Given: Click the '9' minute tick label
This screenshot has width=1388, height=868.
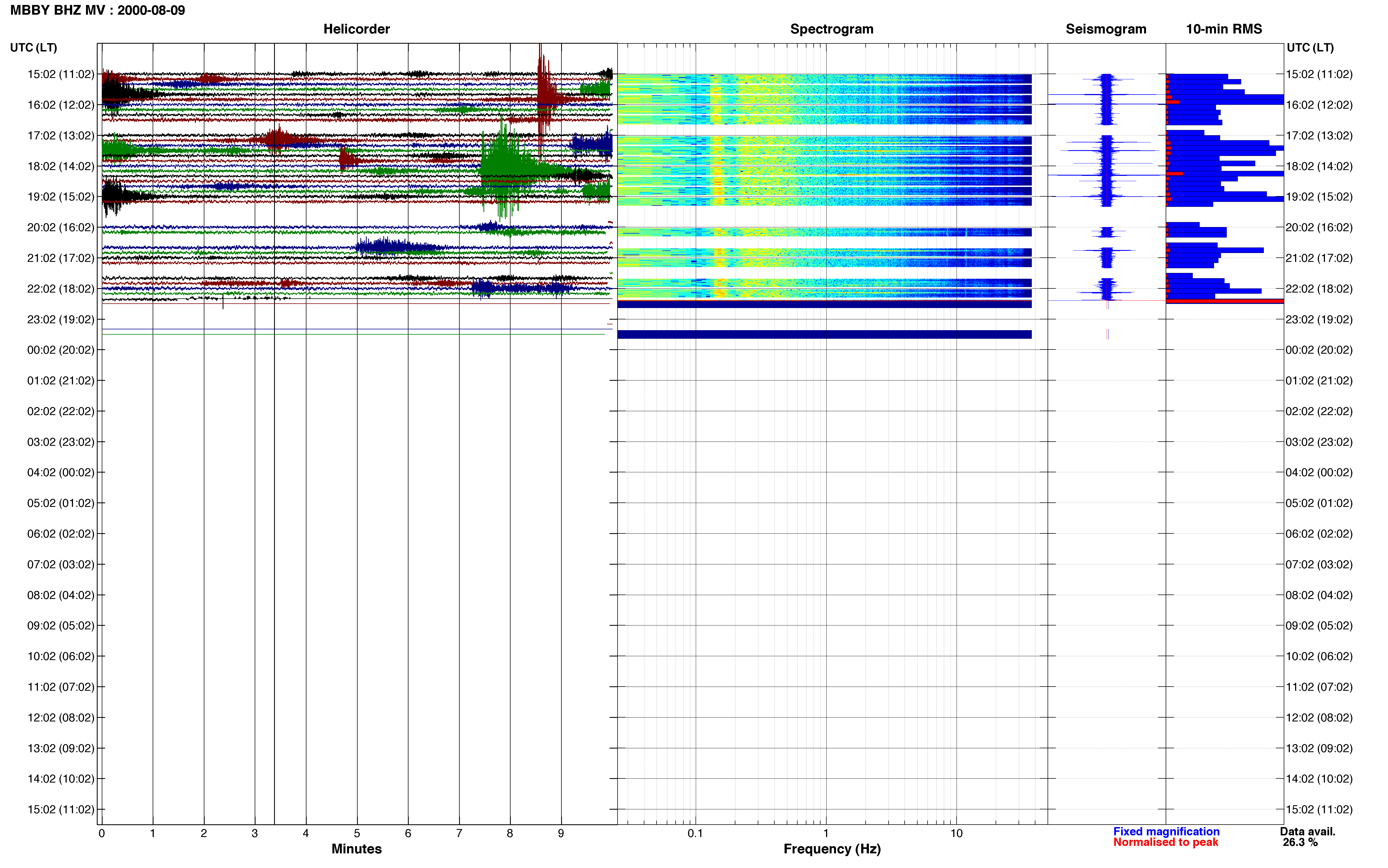Looking at the screenshot, I should [x=561, y=833].
